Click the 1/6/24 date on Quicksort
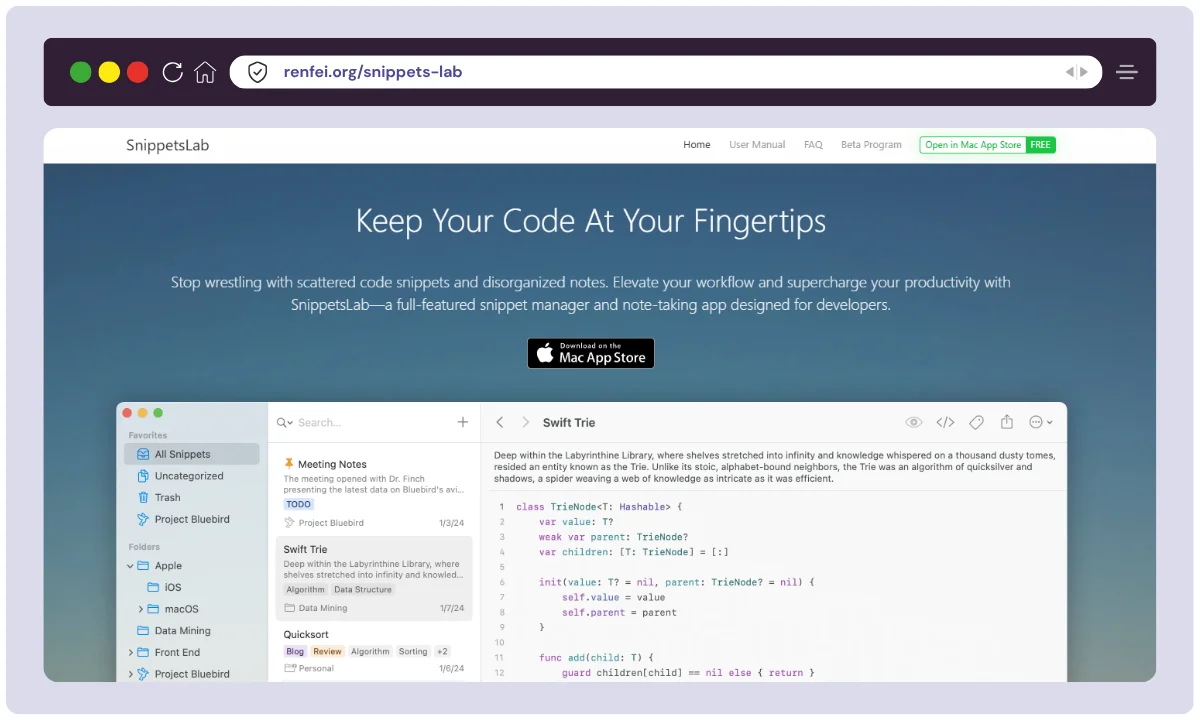 [x=451, y=668]
